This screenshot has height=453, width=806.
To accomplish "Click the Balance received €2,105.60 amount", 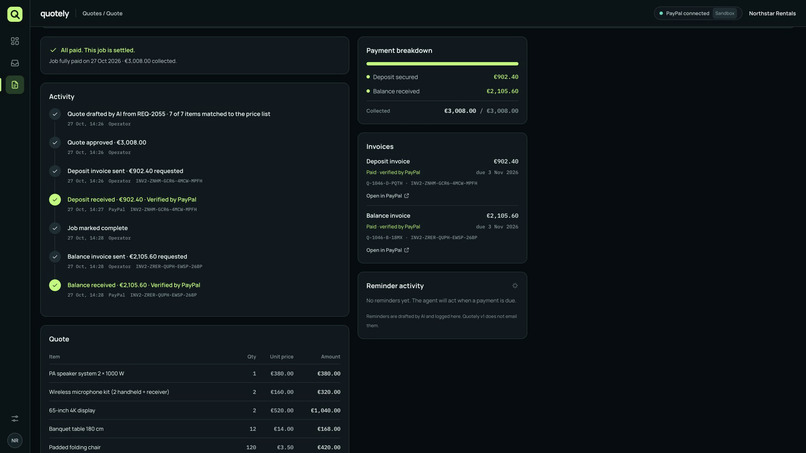I will [x=502, y=92].
